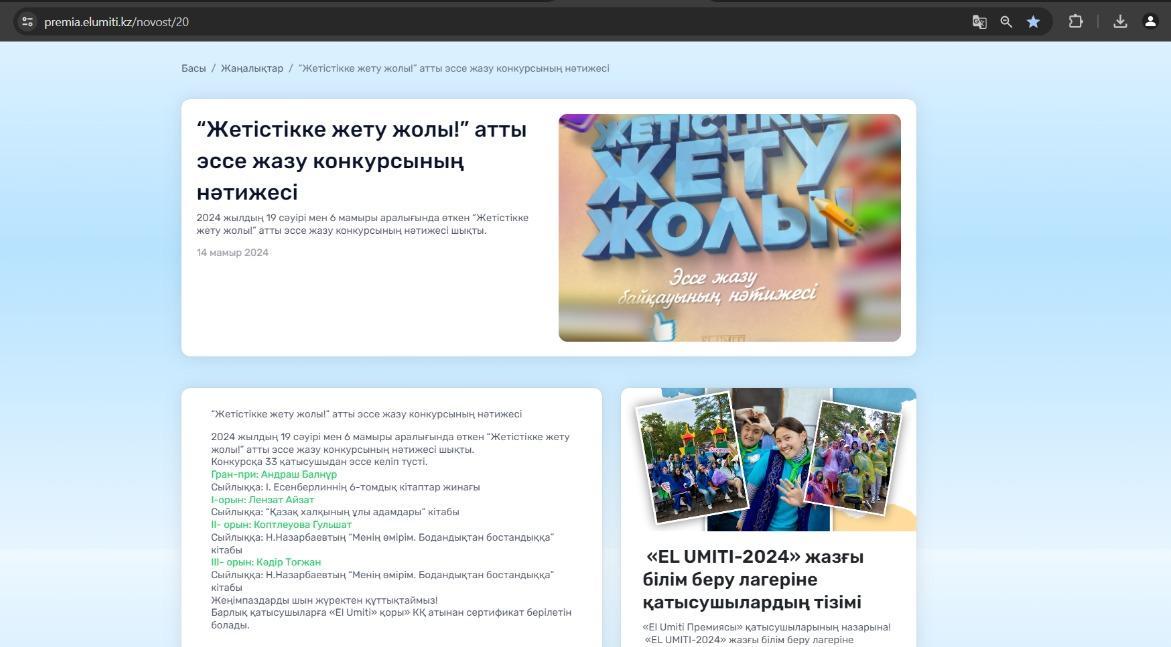Image resolution: width=1171 pixels, height=647 pixels.
Task: Open the Downloads icon in the toolbar
Action: pyautogui.click(x=1118, y=20)
